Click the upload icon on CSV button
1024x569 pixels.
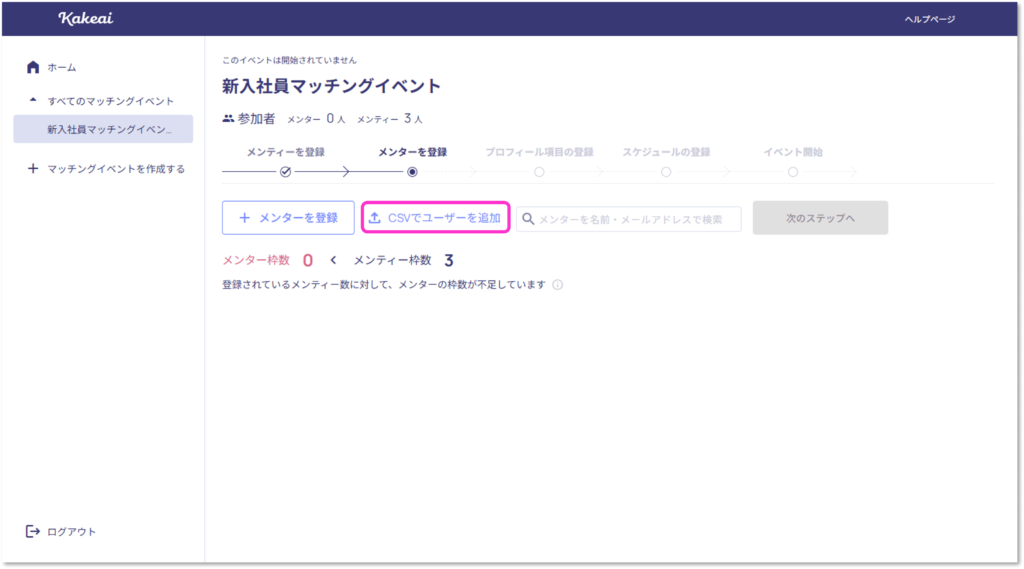coord(375,218)
